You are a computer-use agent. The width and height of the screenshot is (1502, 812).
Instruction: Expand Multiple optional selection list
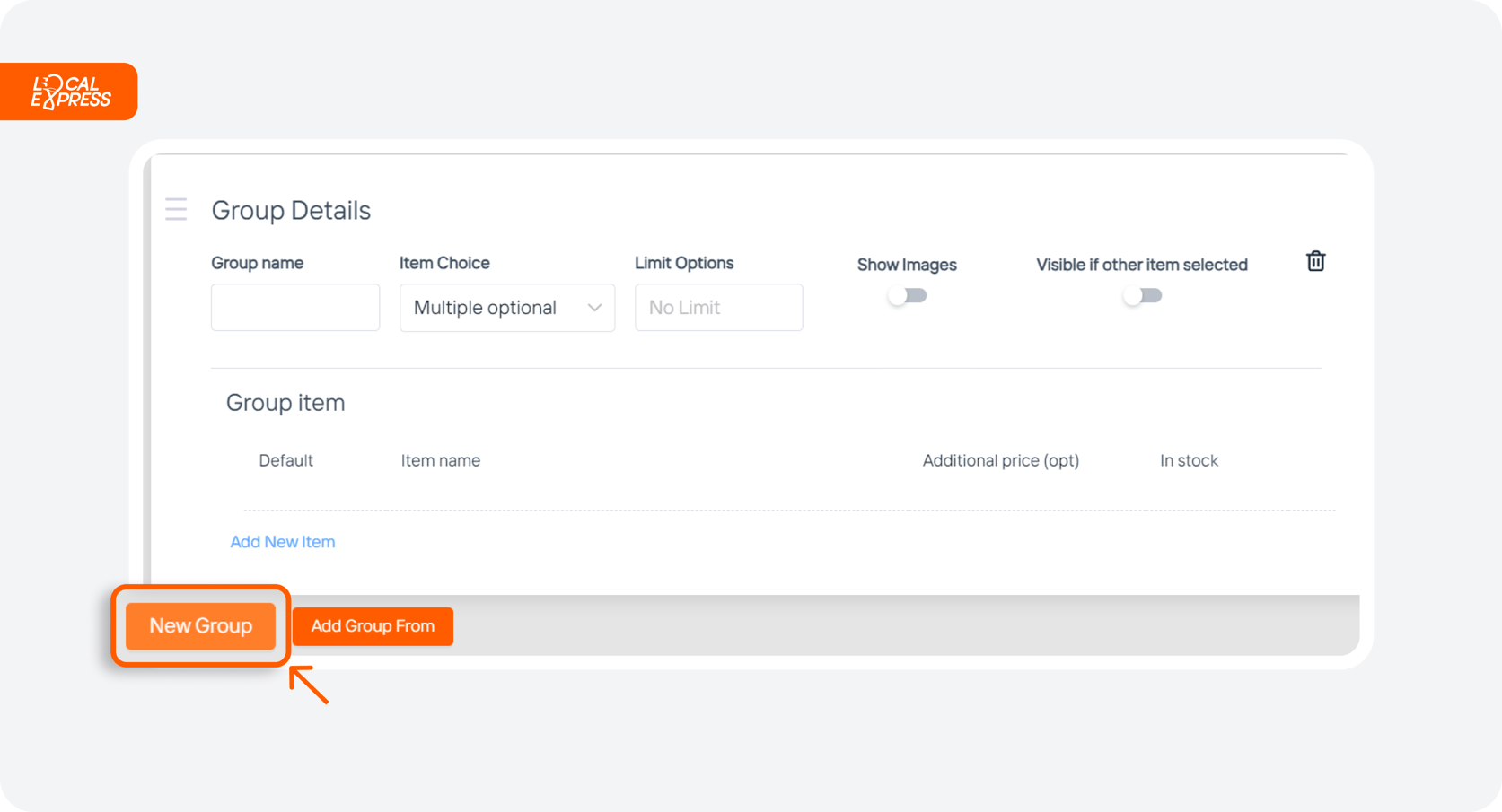(506, 307)
